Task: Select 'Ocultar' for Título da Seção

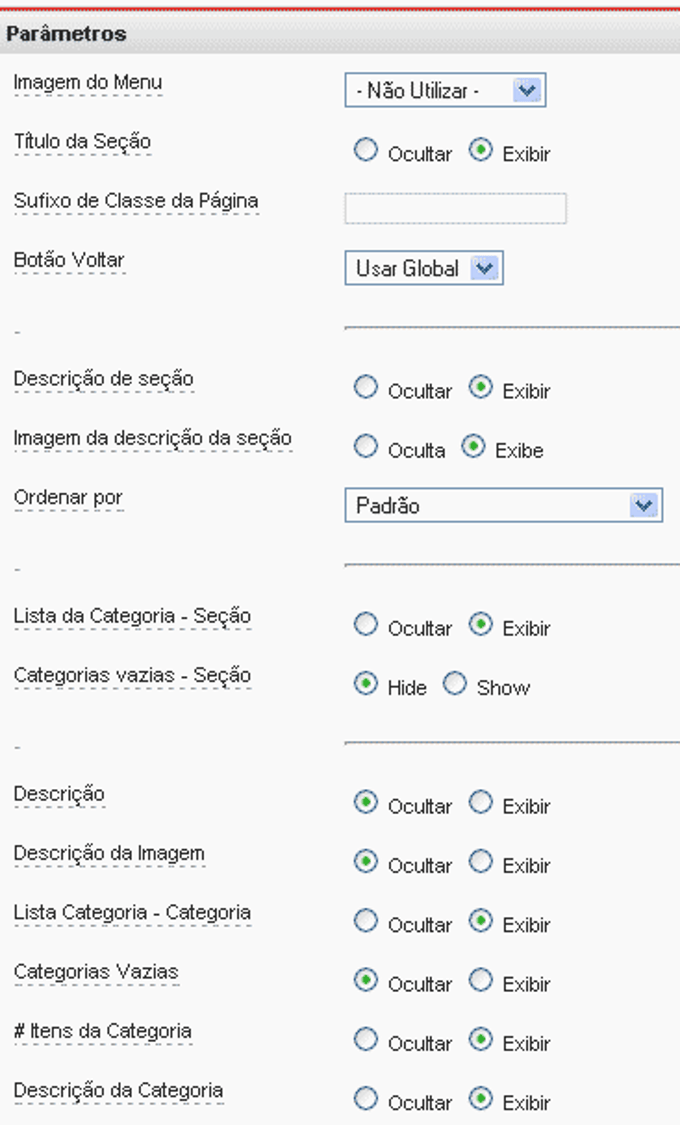Action: click(365, 150)
